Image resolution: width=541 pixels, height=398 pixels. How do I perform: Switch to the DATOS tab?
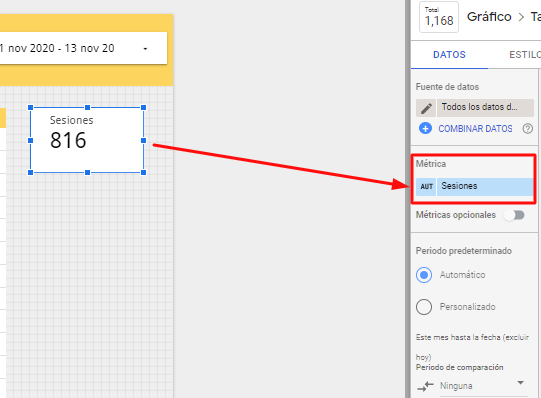click(449, 55)
